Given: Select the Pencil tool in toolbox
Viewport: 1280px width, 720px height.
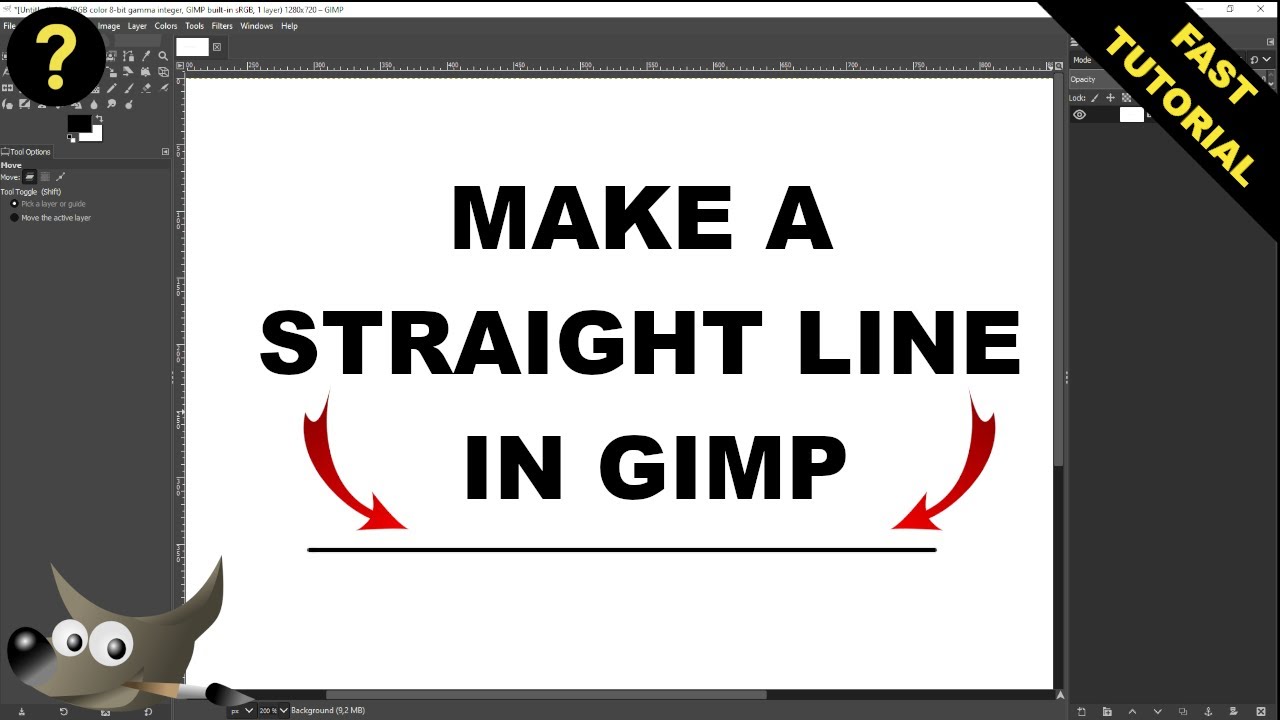Looking at the screenshot, I should pos(112,88).
